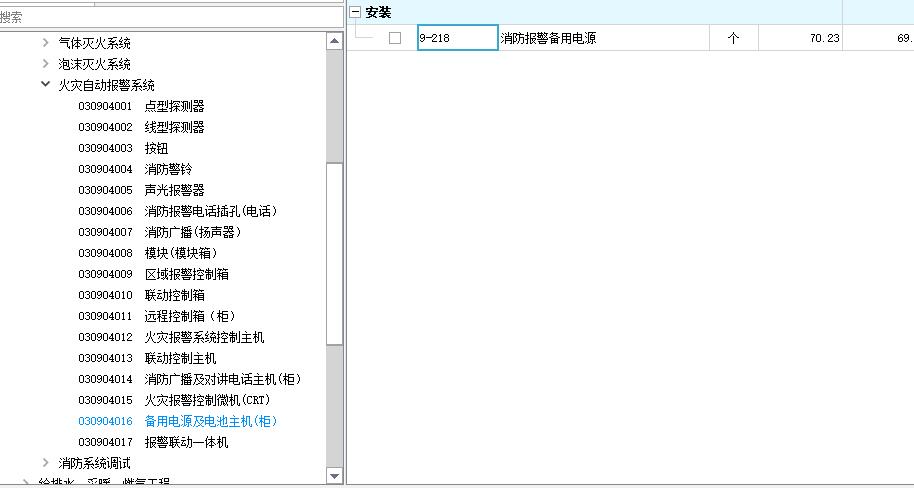The image size is (914, 488).
Task: Click the 消防系统调试 label
Action: 94,463
